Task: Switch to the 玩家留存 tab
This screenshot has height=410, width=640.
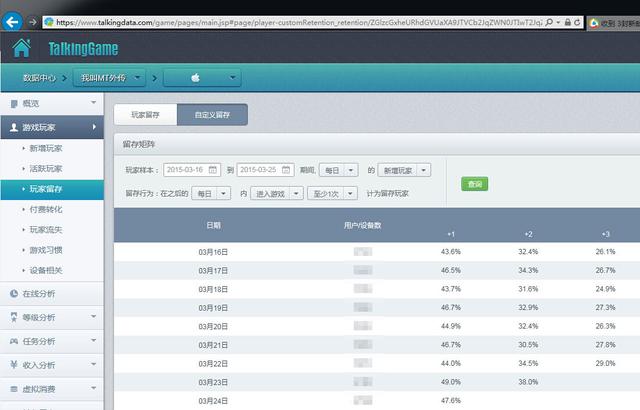Action: point(145,115)
